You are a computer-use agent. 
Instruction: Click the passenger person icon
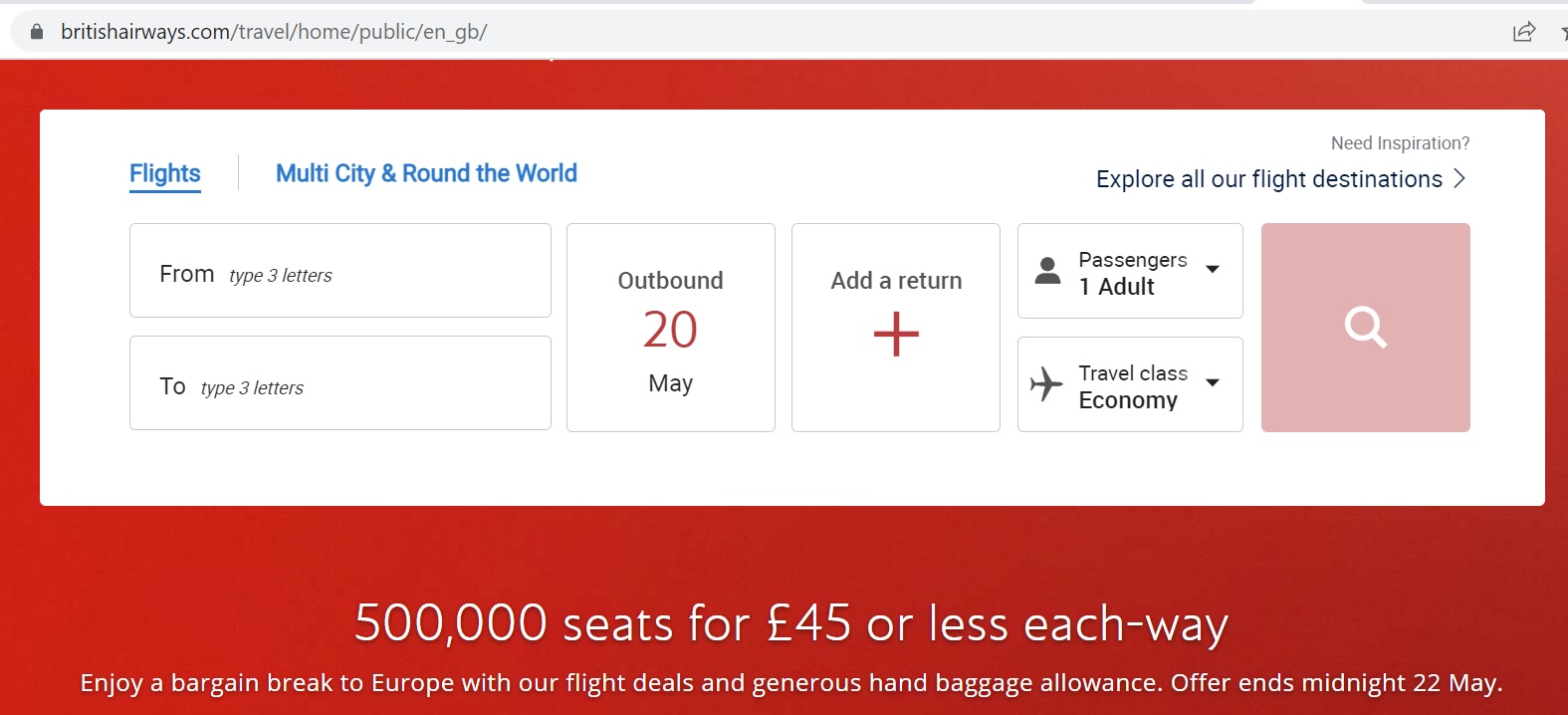click(x=1047, y=271)
